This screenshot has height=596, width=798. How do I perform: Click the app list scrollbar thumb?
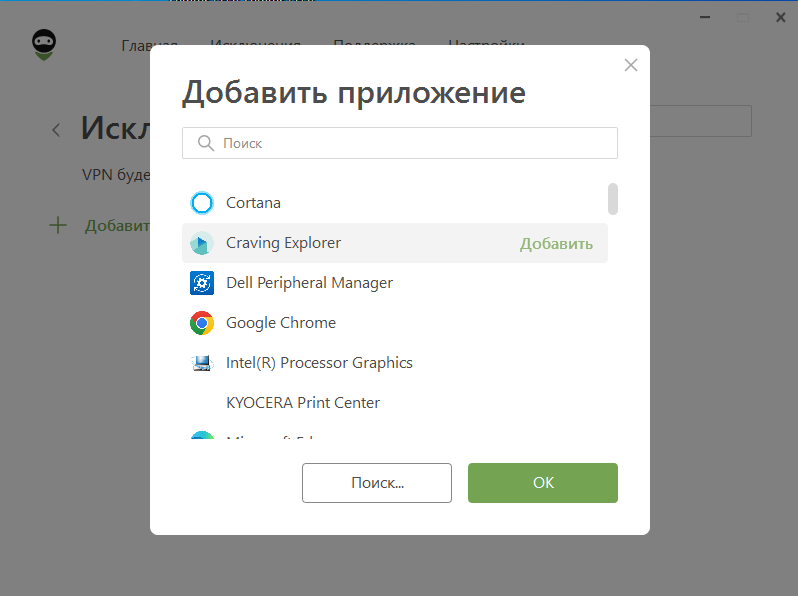click(x=613, y=199)
